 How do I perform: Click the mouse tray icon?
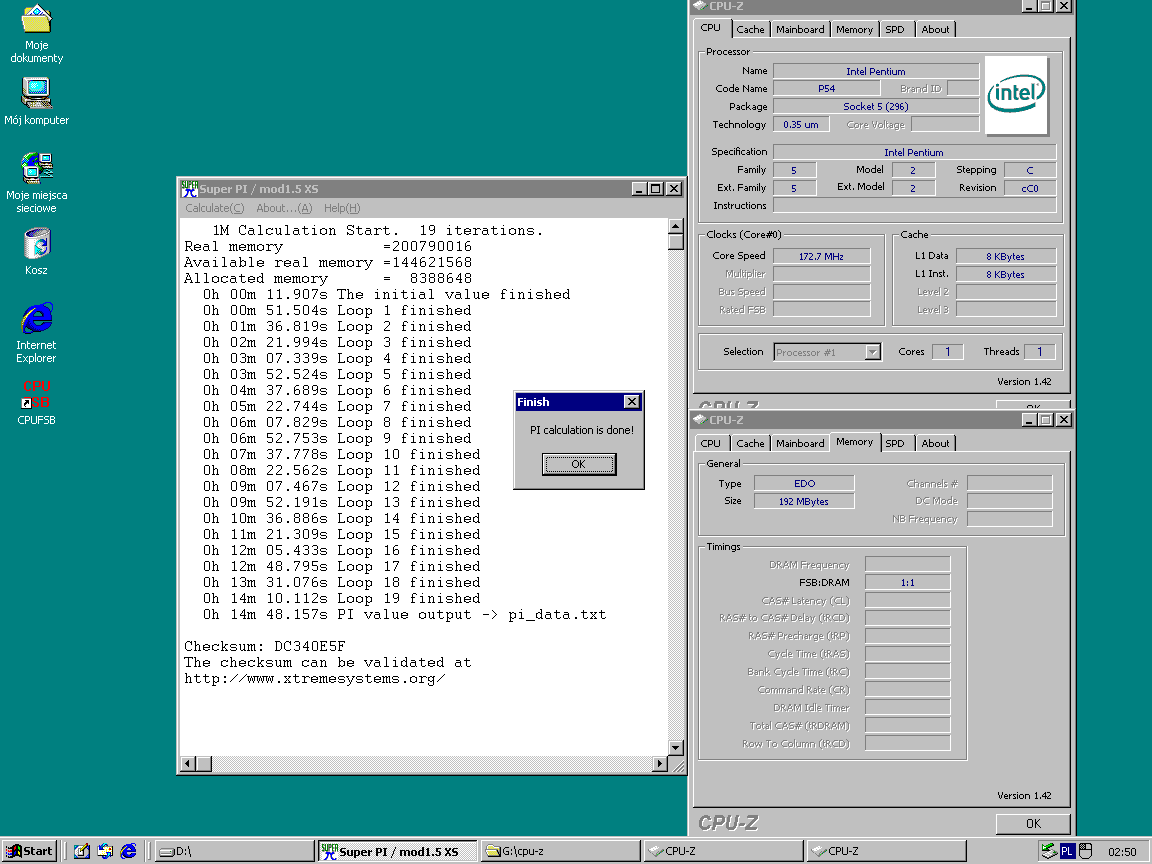(x=1085, y=851)
